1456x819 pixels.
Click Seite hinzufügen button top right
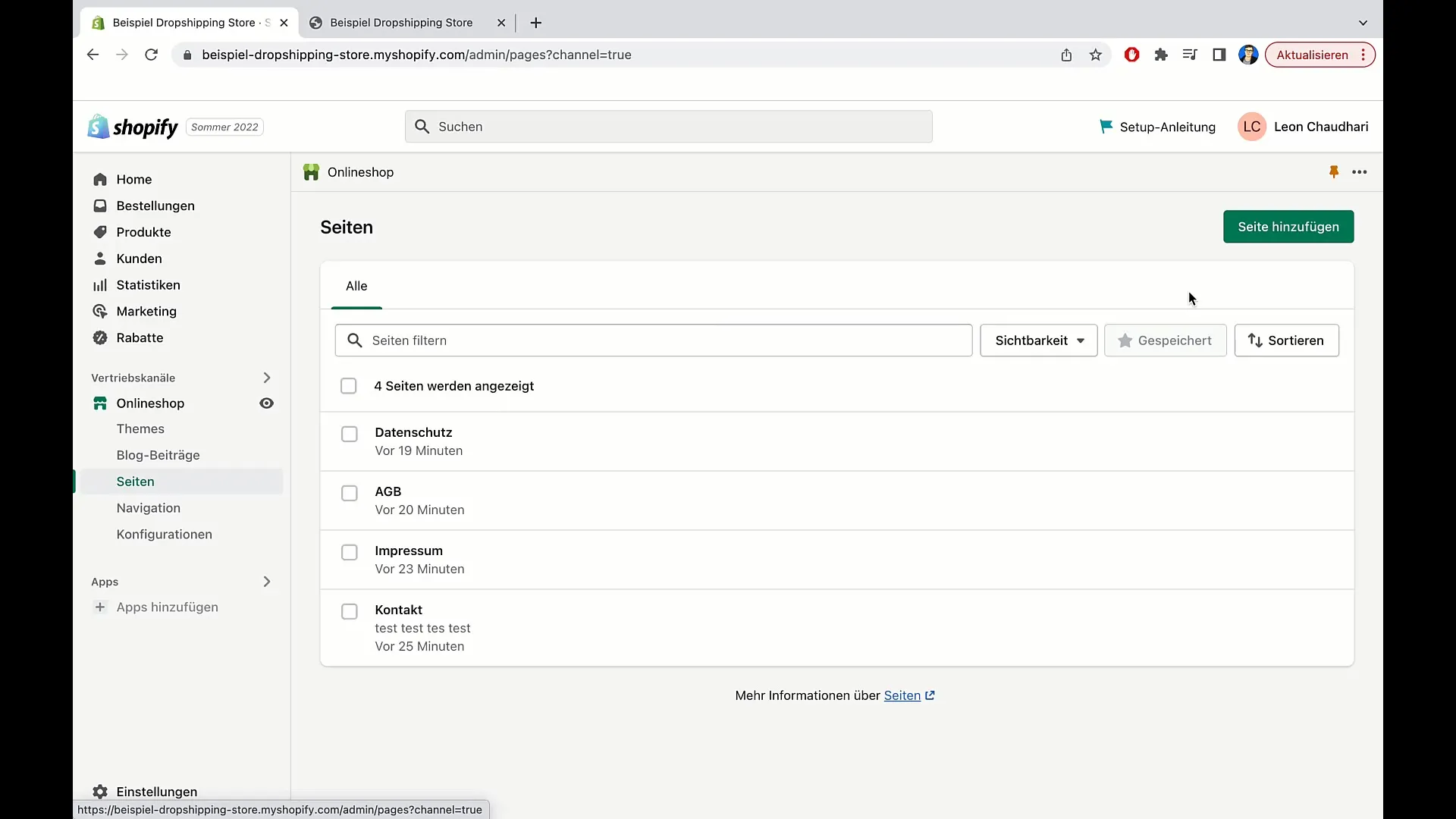(1288, 226)
